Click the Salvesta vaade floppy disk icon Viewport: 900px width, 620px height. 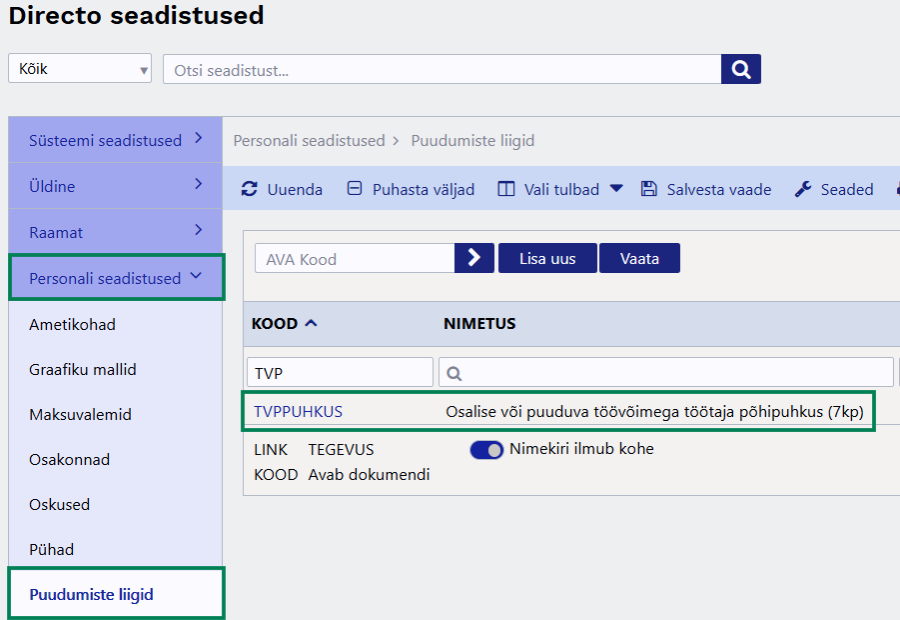(649, 189)
